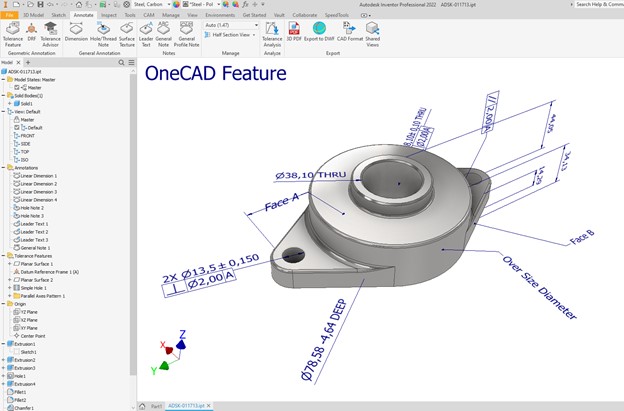Open the Collaborate tab

click(305, 15)
